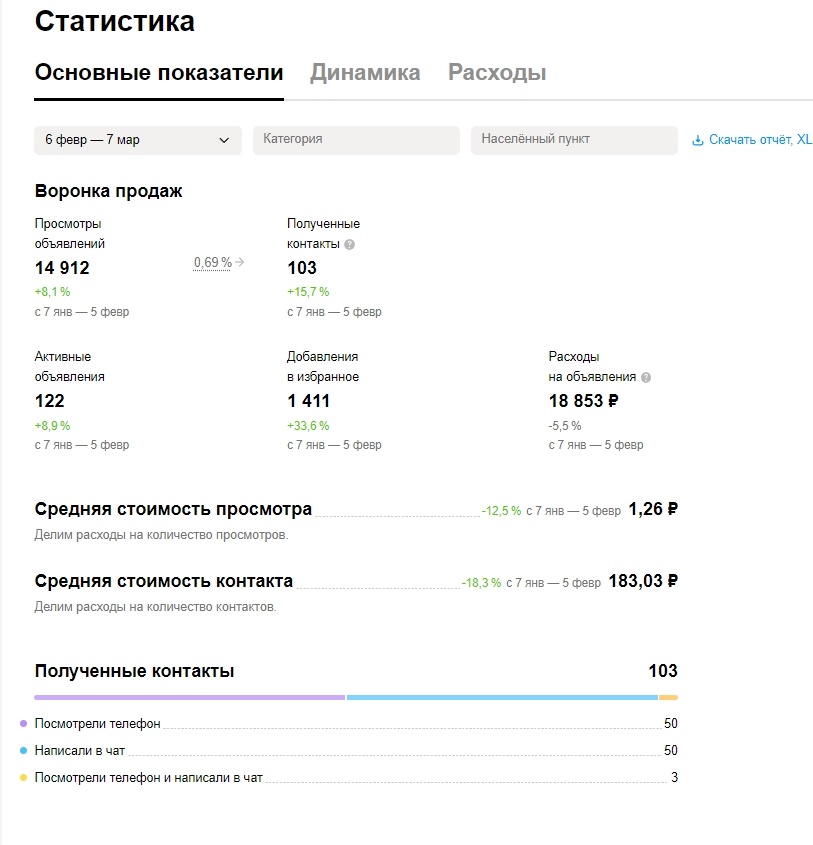Screen dimensions: 813x845
Task: Click the yellow dot beside Посмотрели телефон и написали в чат
Action: tap(23, 778)
